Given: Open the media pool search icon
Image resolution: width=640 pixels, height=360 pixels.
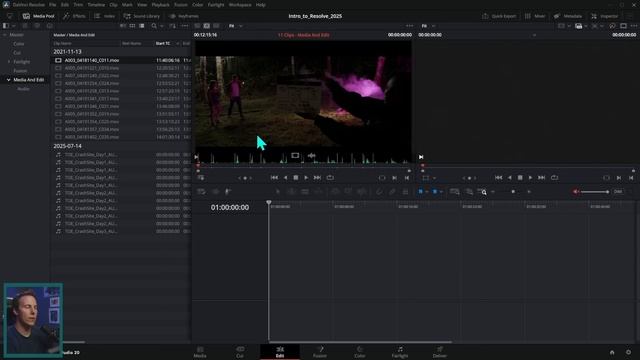Looking at the screenshot, I should (x=154, y=26).
